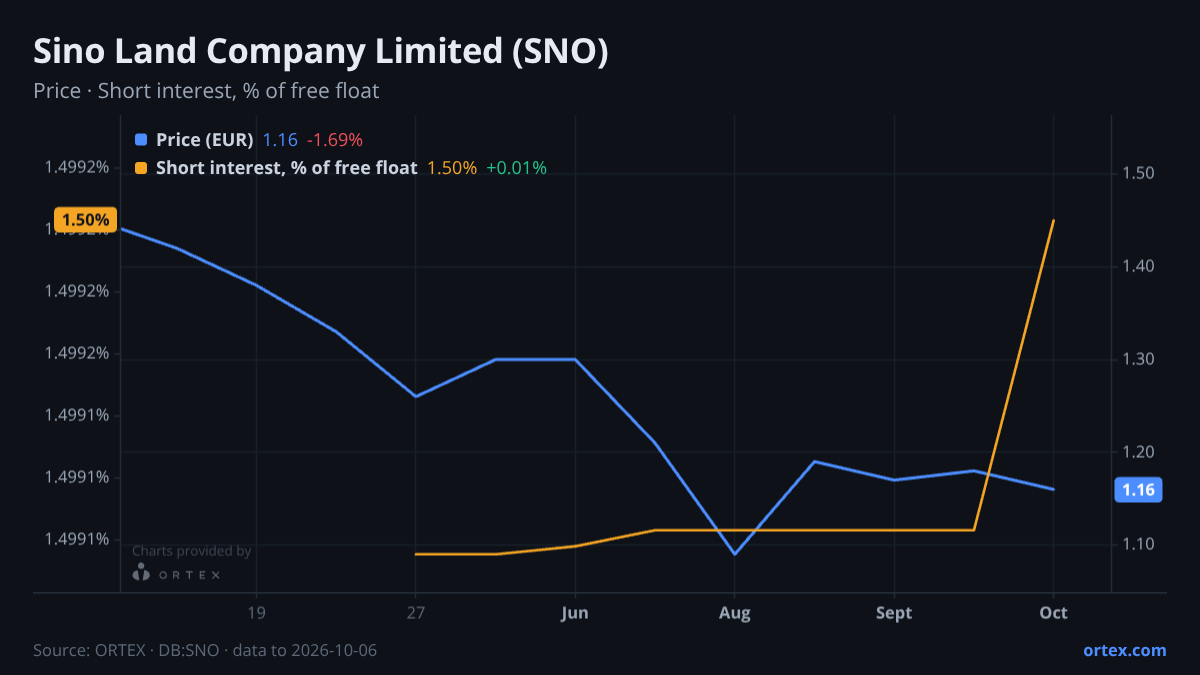The image size is (1200, 675).
Task: Click the 1.16 price value in the legend
Action: click(x=280, y=140)
